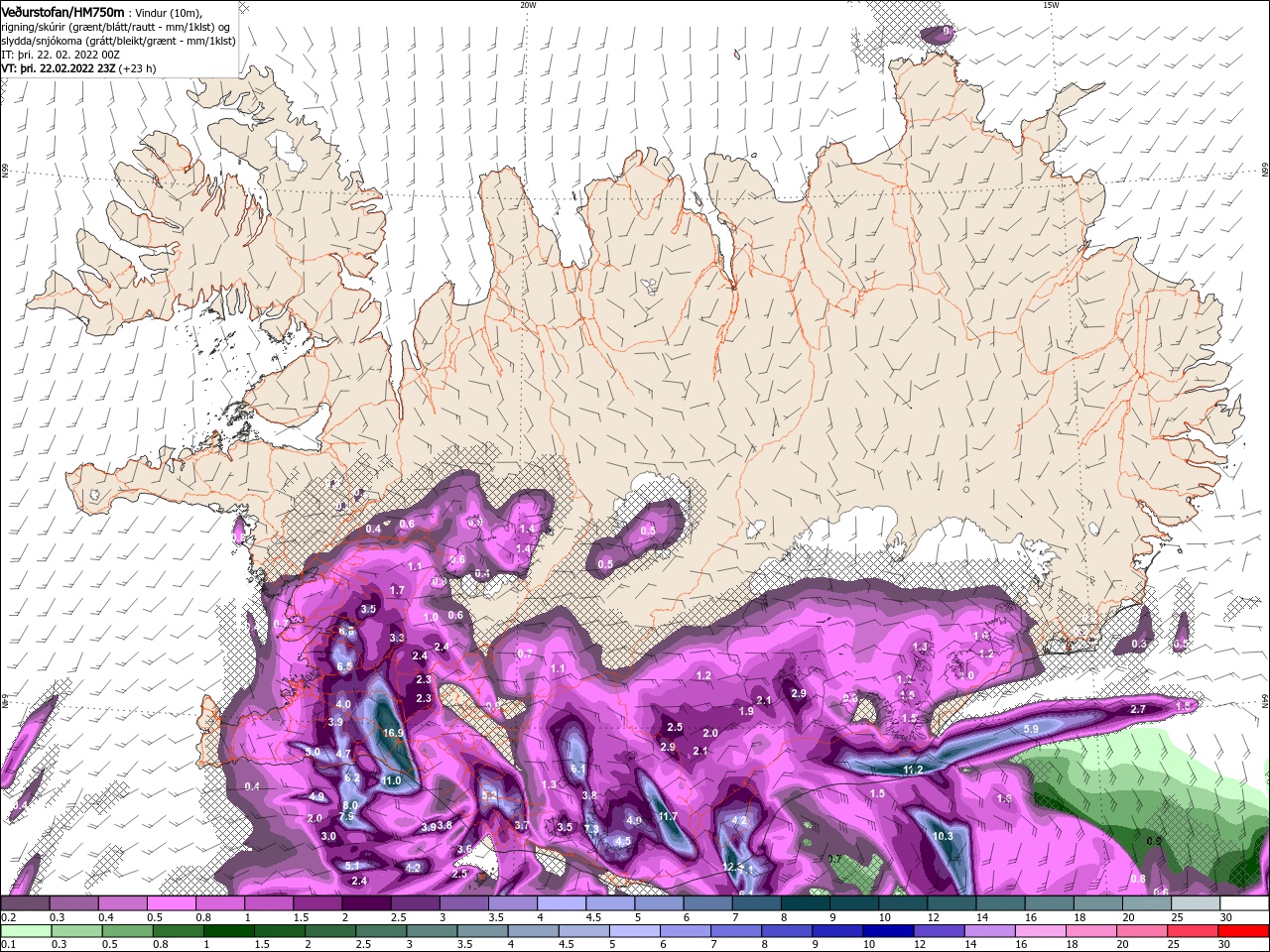Click the 15W longitude label
Screen dimensions: 1270x952
tap(1051, 5)
